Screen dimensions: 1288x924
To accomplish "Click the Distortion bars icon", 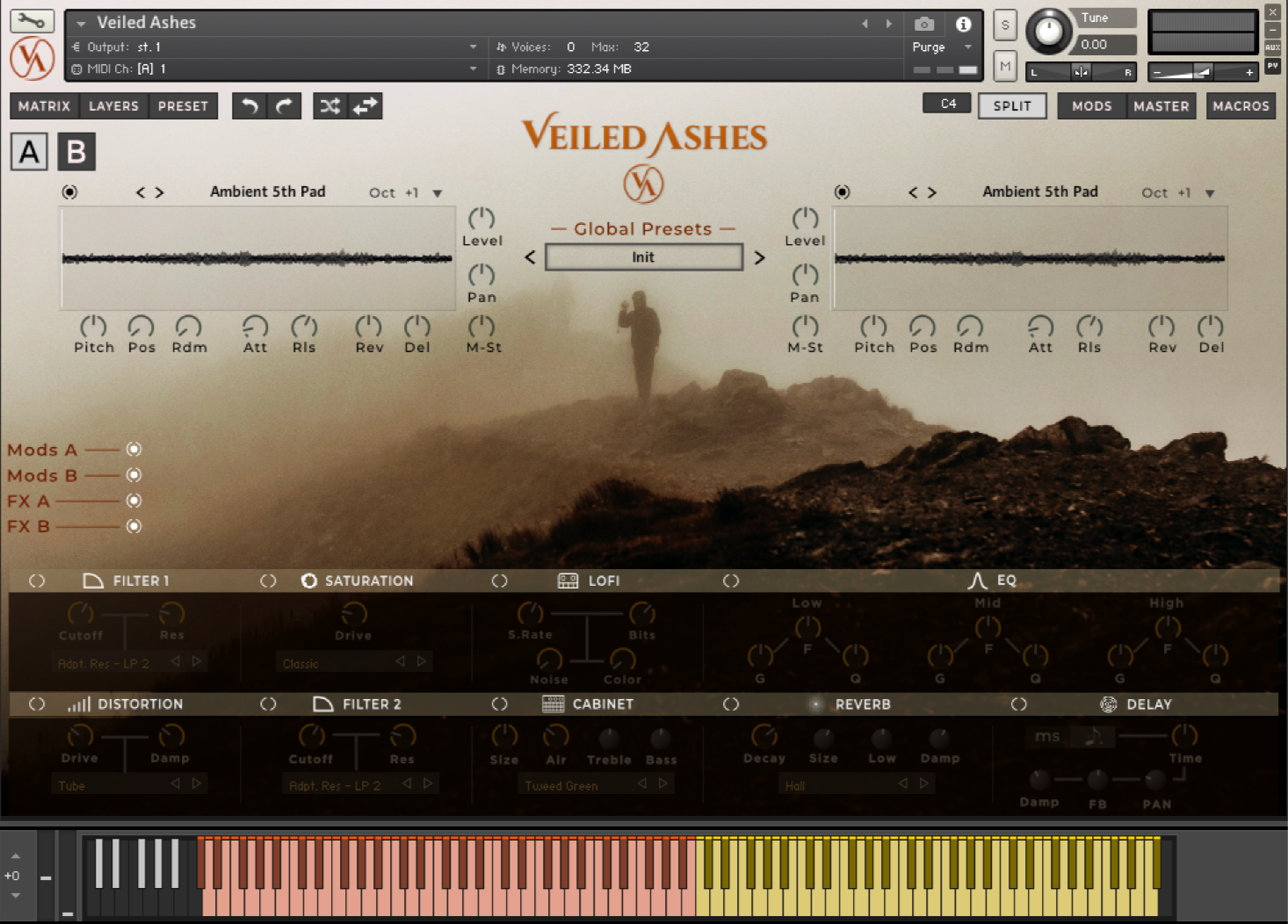I will pos(79,704).
